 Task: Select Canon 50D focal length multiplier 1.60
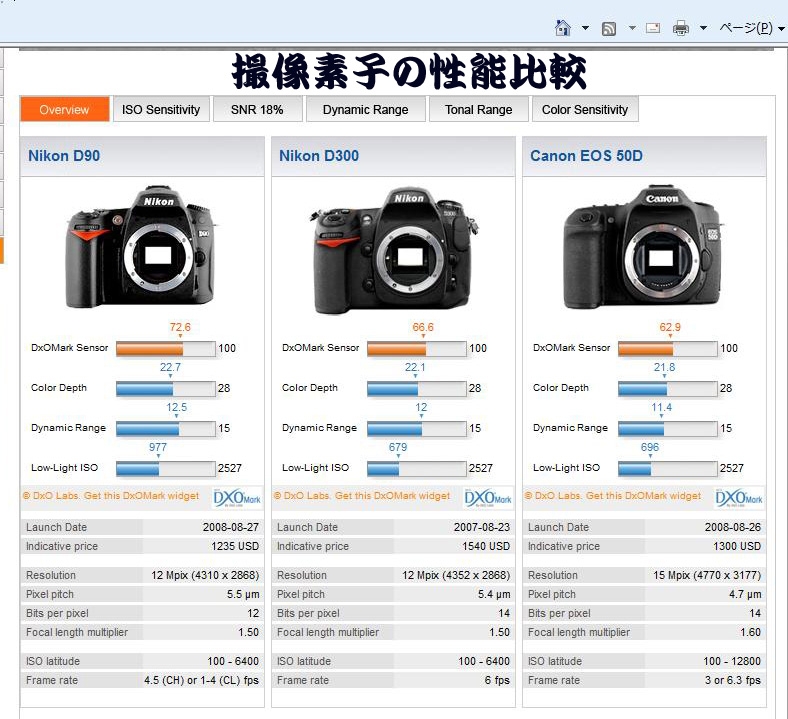pos(750,632)
